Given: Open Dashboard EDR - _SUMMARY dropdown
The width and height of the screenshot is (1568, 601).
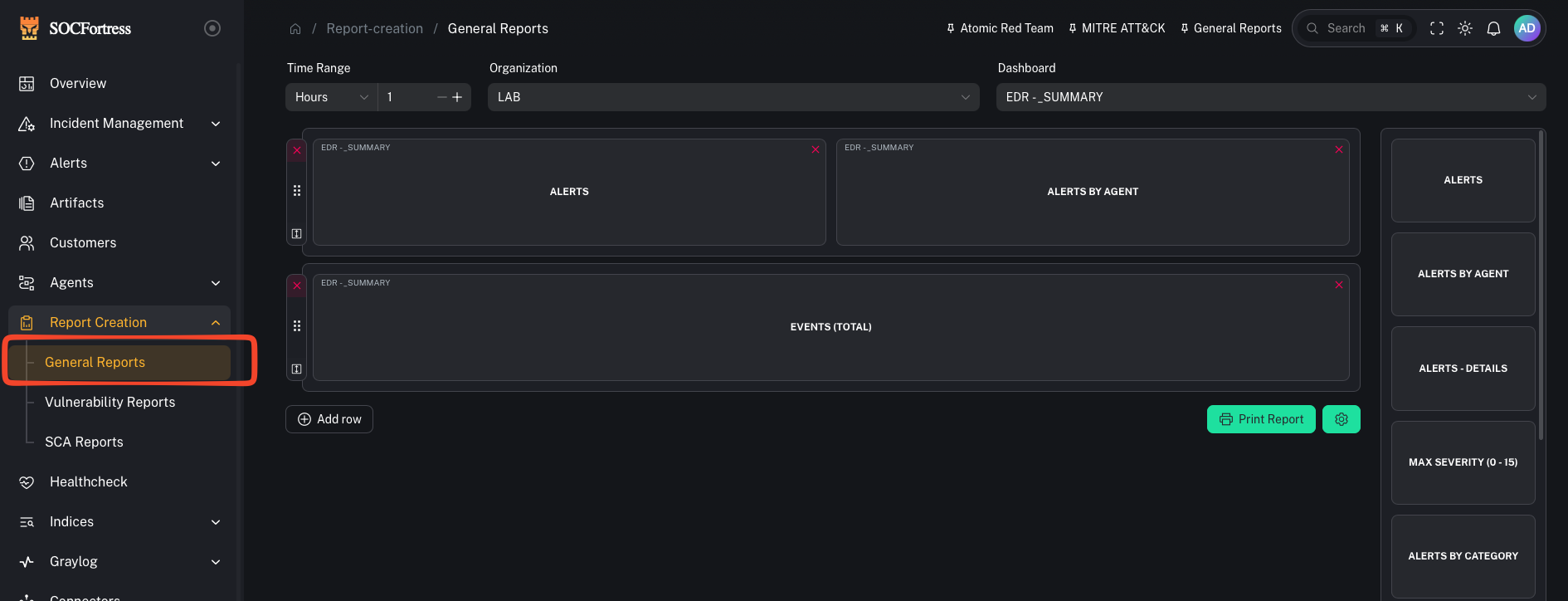Looking at the screenshot, I should point(1271,97).
